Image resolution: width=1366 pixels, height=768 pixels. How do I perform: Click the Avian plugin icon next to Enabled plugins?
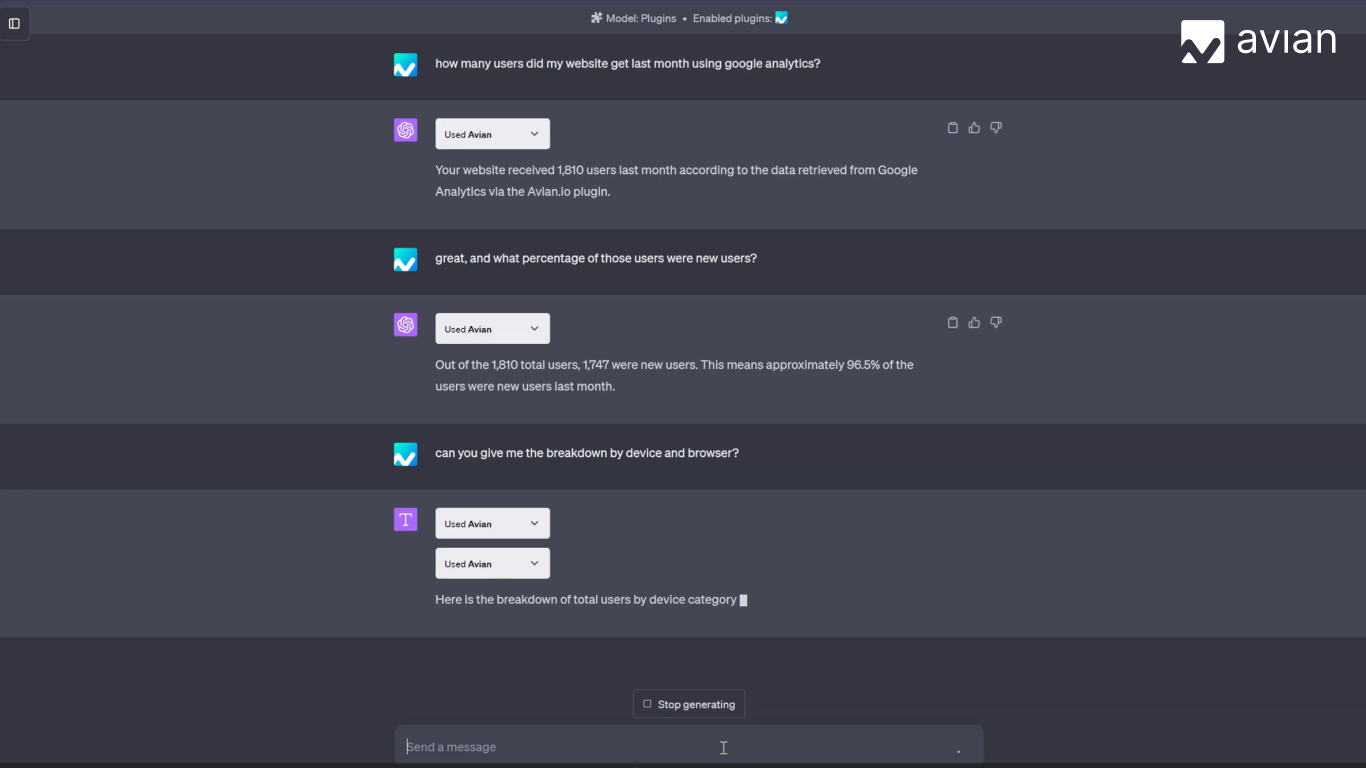click(x=780, y=18)
